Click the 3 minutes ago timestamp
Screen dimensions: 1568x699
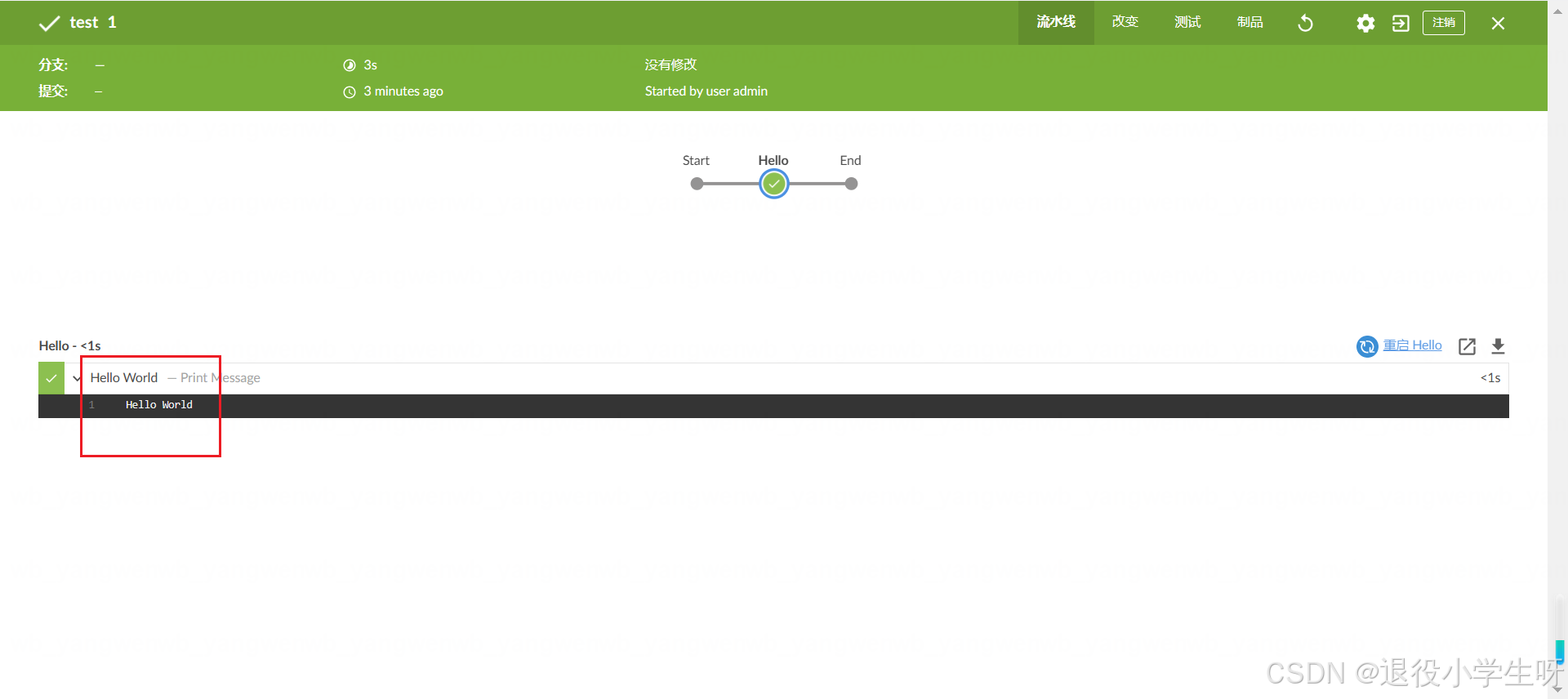403,91
